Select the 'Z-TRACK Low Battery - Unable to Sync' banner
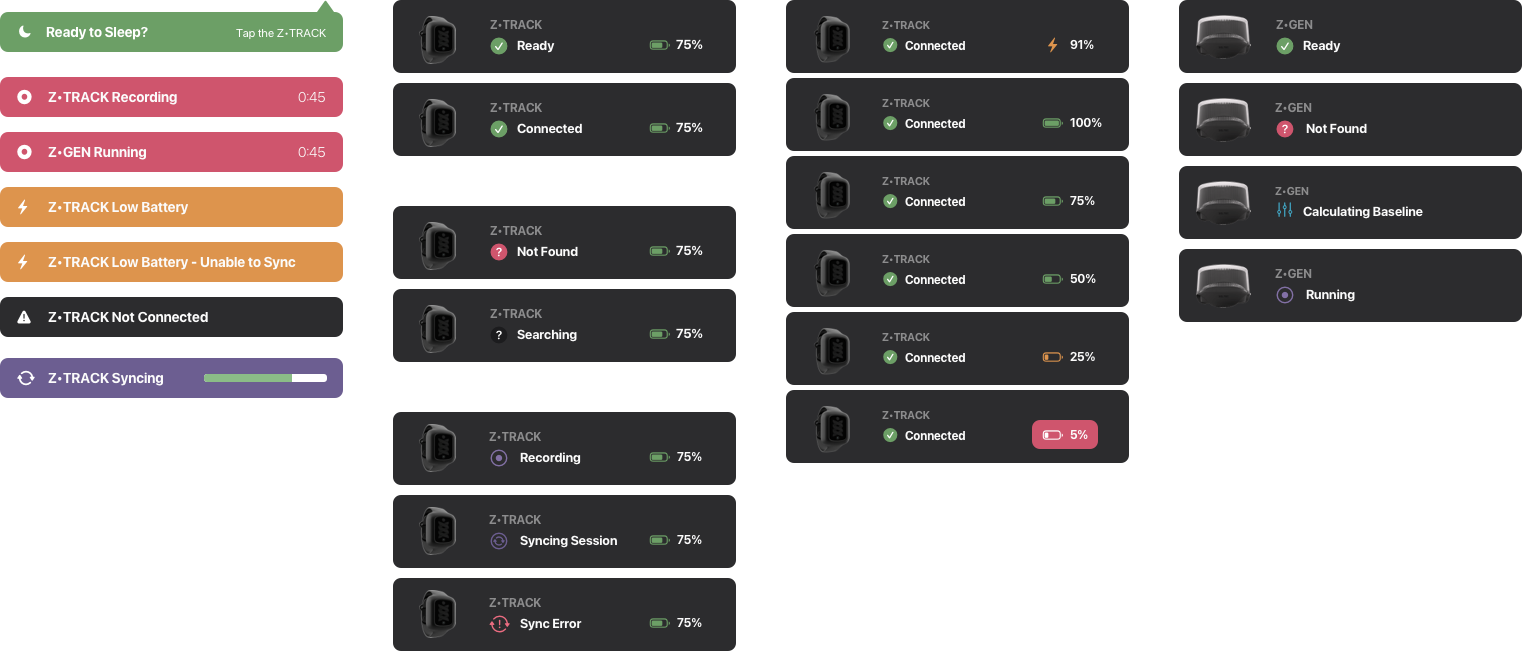This screenshot has height=651, width=1522. point(171,262)
